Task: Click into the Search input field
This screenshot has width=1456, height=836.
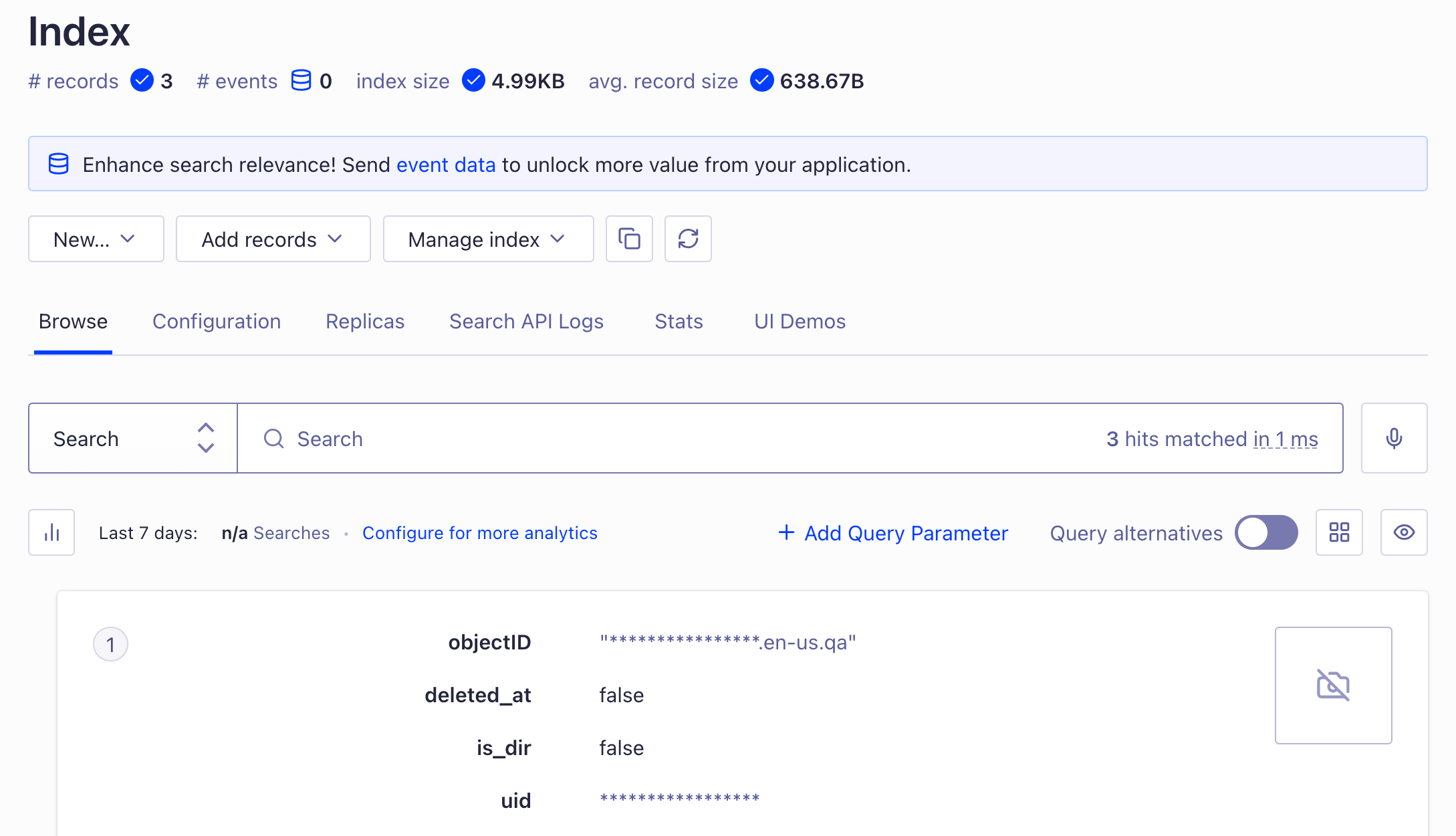Action: tap(669, 439)
